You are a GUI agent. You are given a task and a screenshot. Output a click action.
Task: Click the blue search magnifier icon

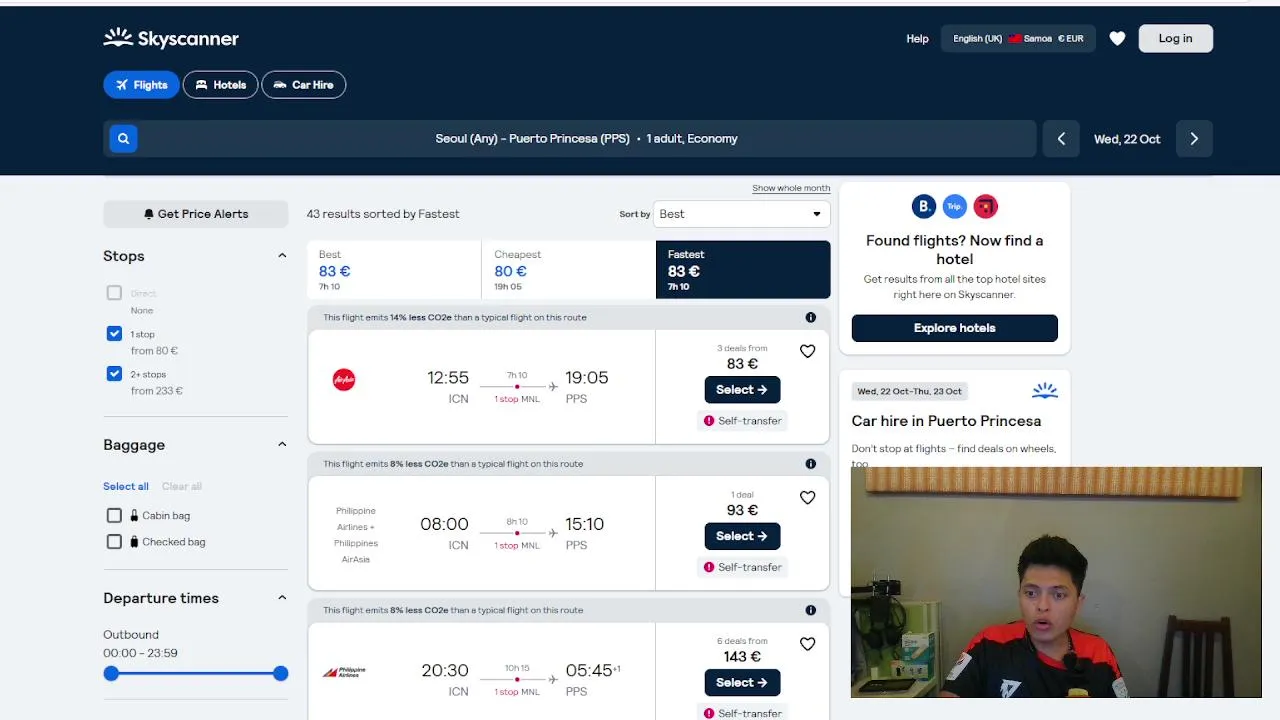(123, 139)
